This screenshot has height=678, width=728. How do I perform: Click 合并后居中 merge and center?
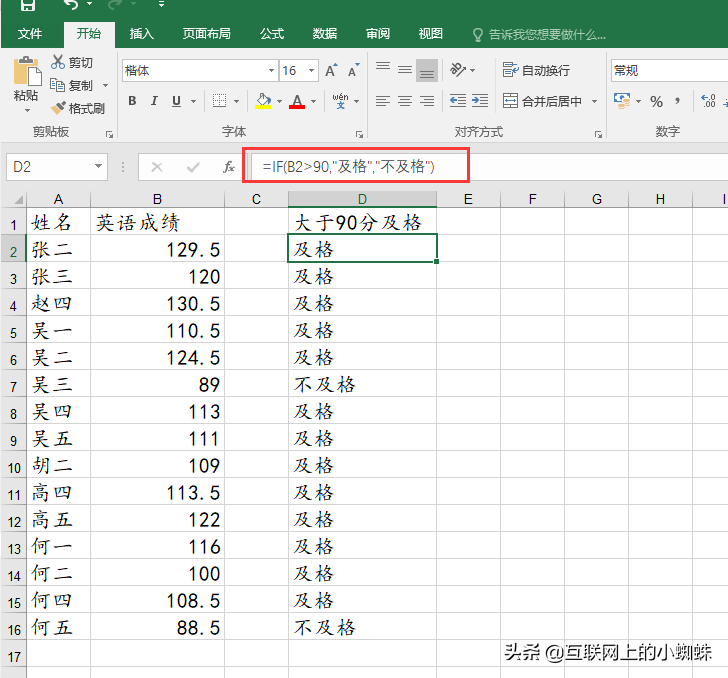[542, 101]
